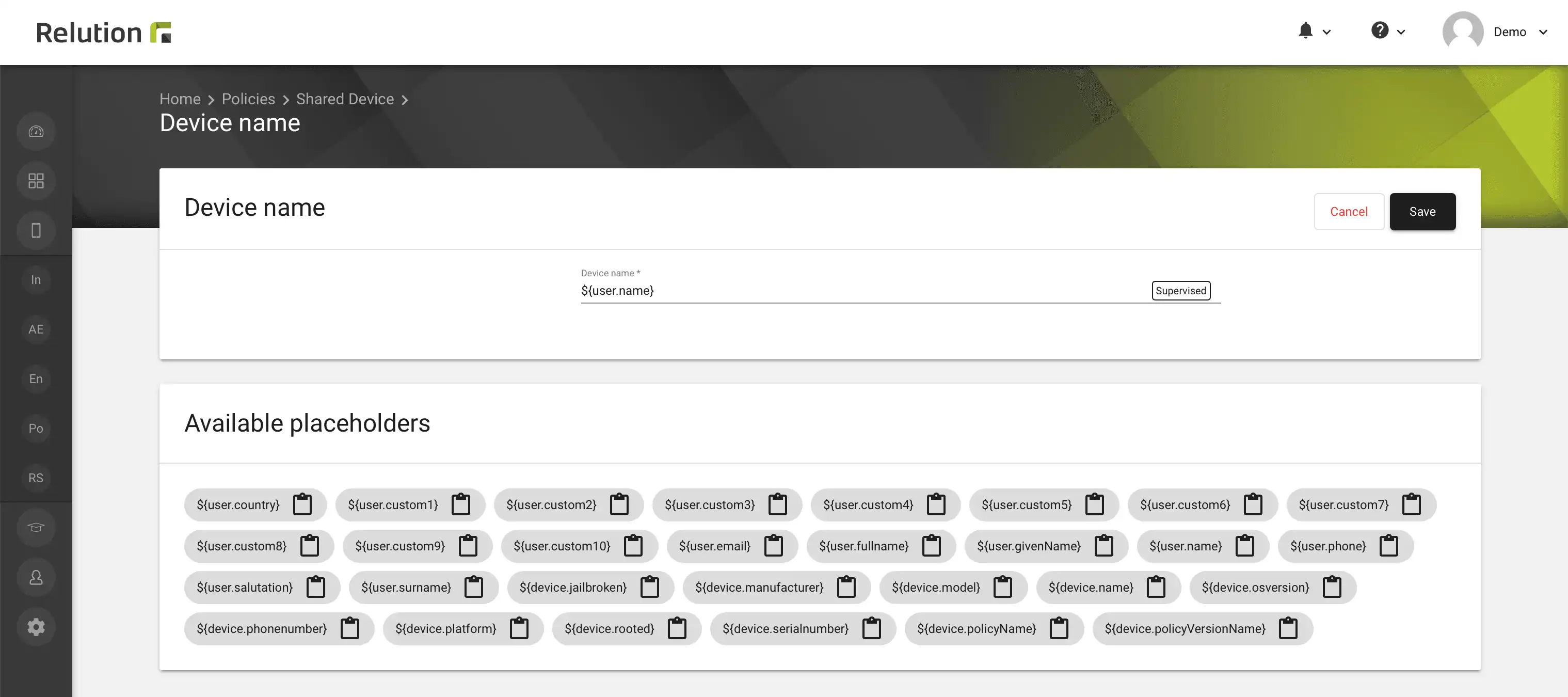
Task: Open the apps grid icon in sidebar
Action: [36, 181]
